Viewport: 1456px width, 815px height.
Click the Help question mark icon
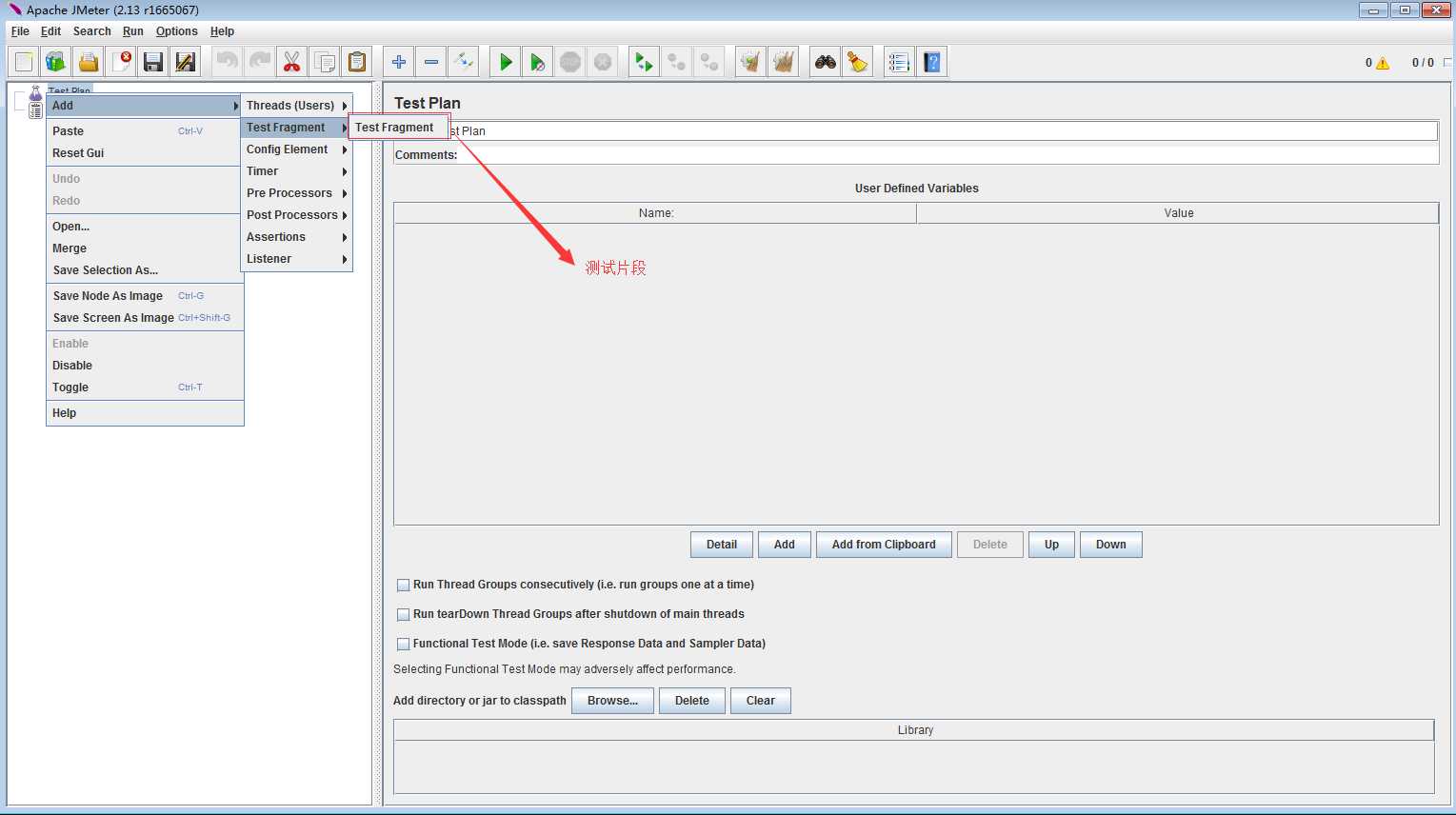click(x=932, y=62)
